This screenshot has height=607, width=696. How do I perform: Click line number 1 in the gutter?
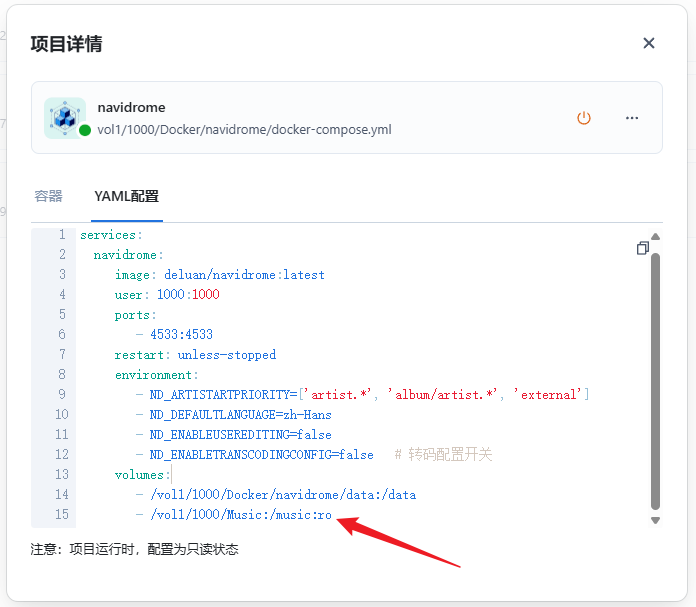(61, 235)
